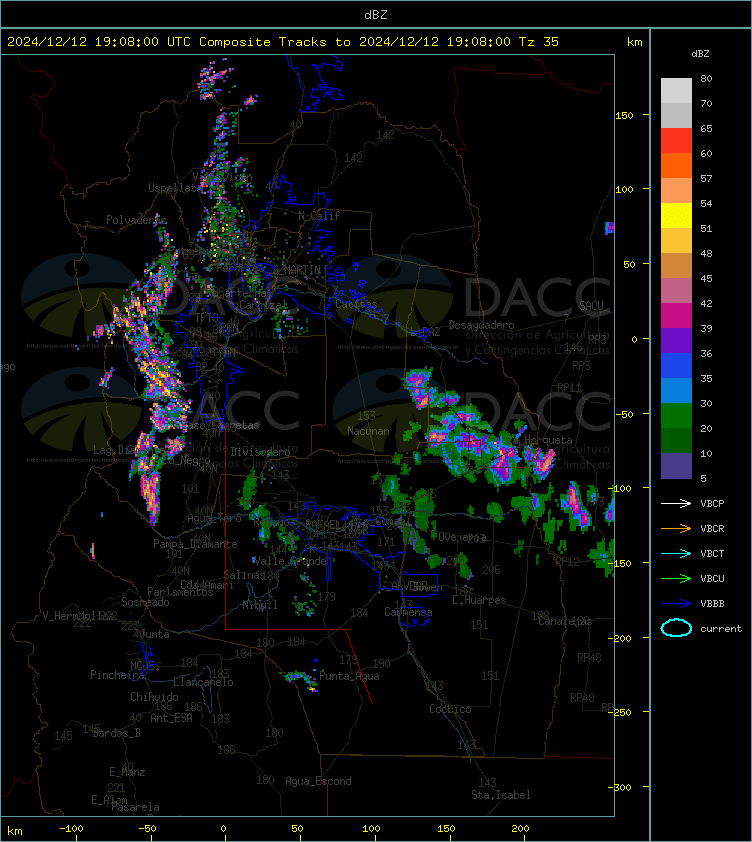
Task: Click the Uspallata place label on the map
Action: (175, 188)
